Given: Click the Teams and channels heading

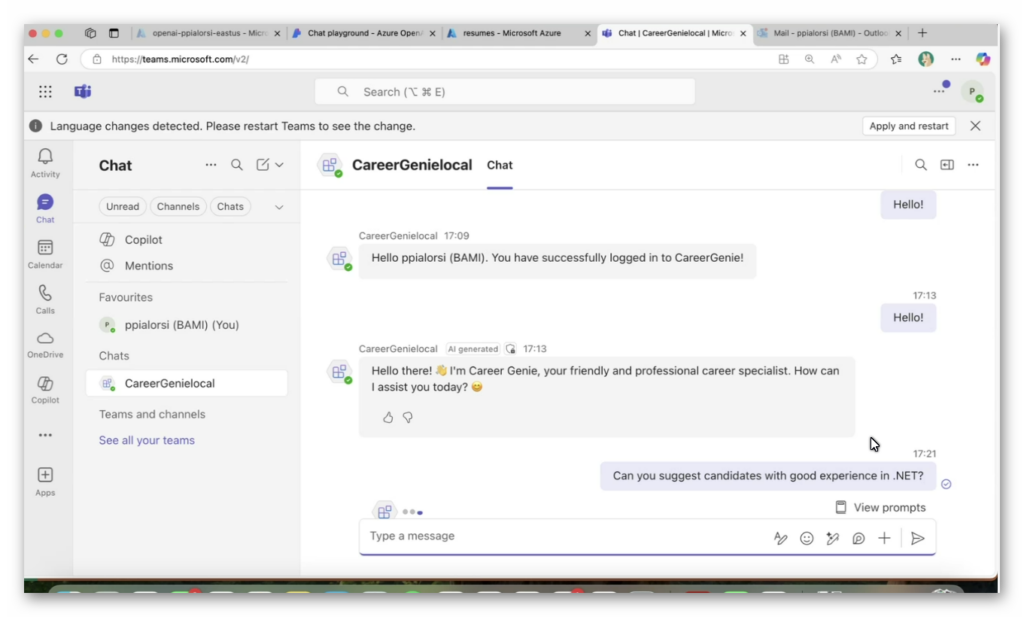Looking at the screenshot, I should (x=152, y=414).
